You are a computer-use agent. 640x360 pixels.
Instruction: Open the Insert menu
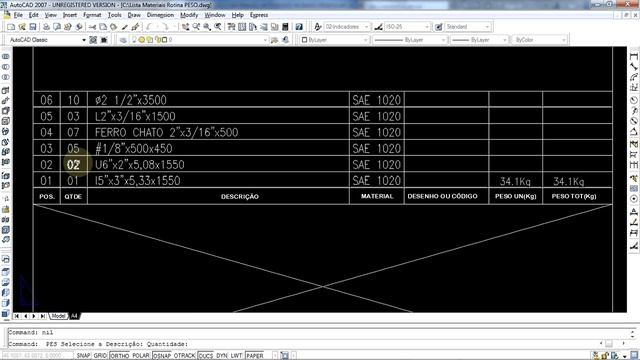tap(70, 15)
